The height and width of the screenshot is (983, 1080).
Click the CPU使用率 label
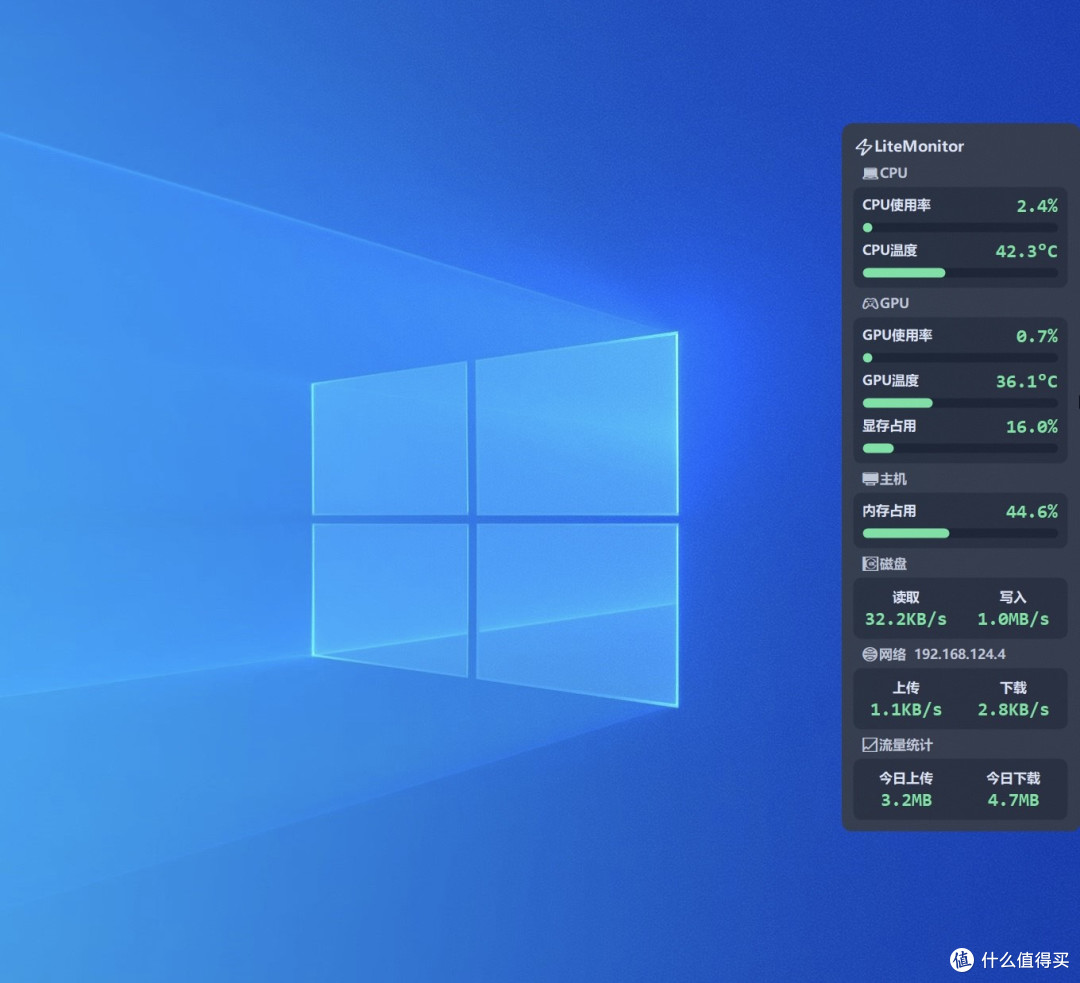(x=896, y=205)
